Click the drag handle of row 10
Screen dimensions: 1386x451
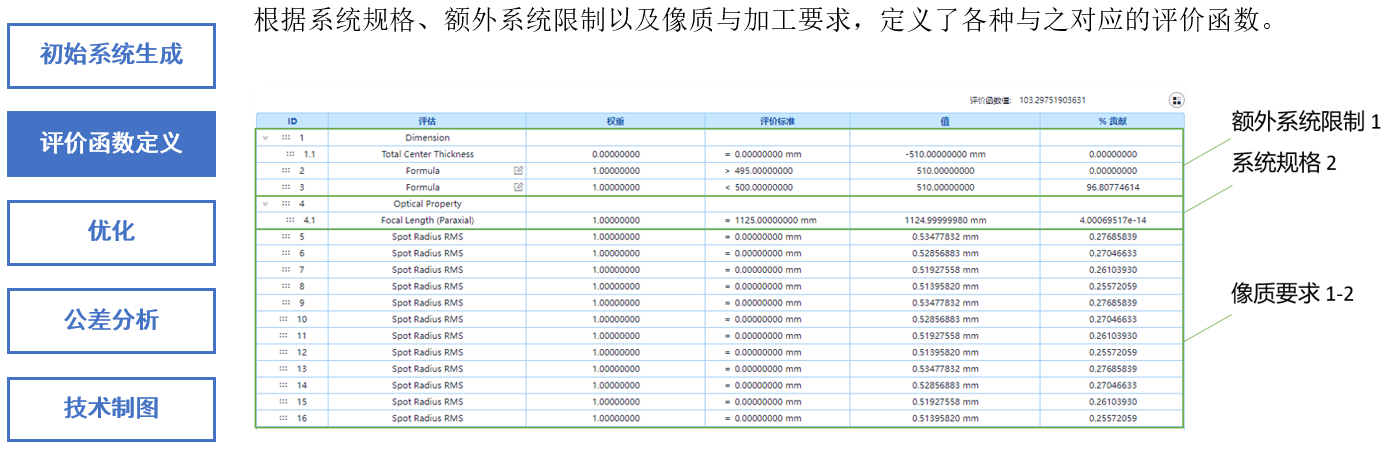pos(285,319)
